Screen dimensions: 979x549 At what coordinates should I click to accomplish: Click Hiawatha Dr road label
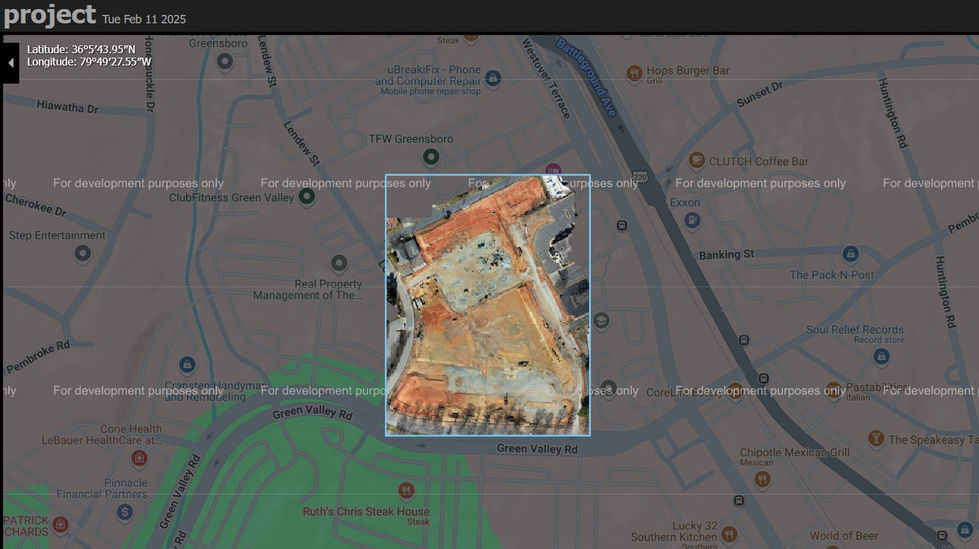pos(67,107)
